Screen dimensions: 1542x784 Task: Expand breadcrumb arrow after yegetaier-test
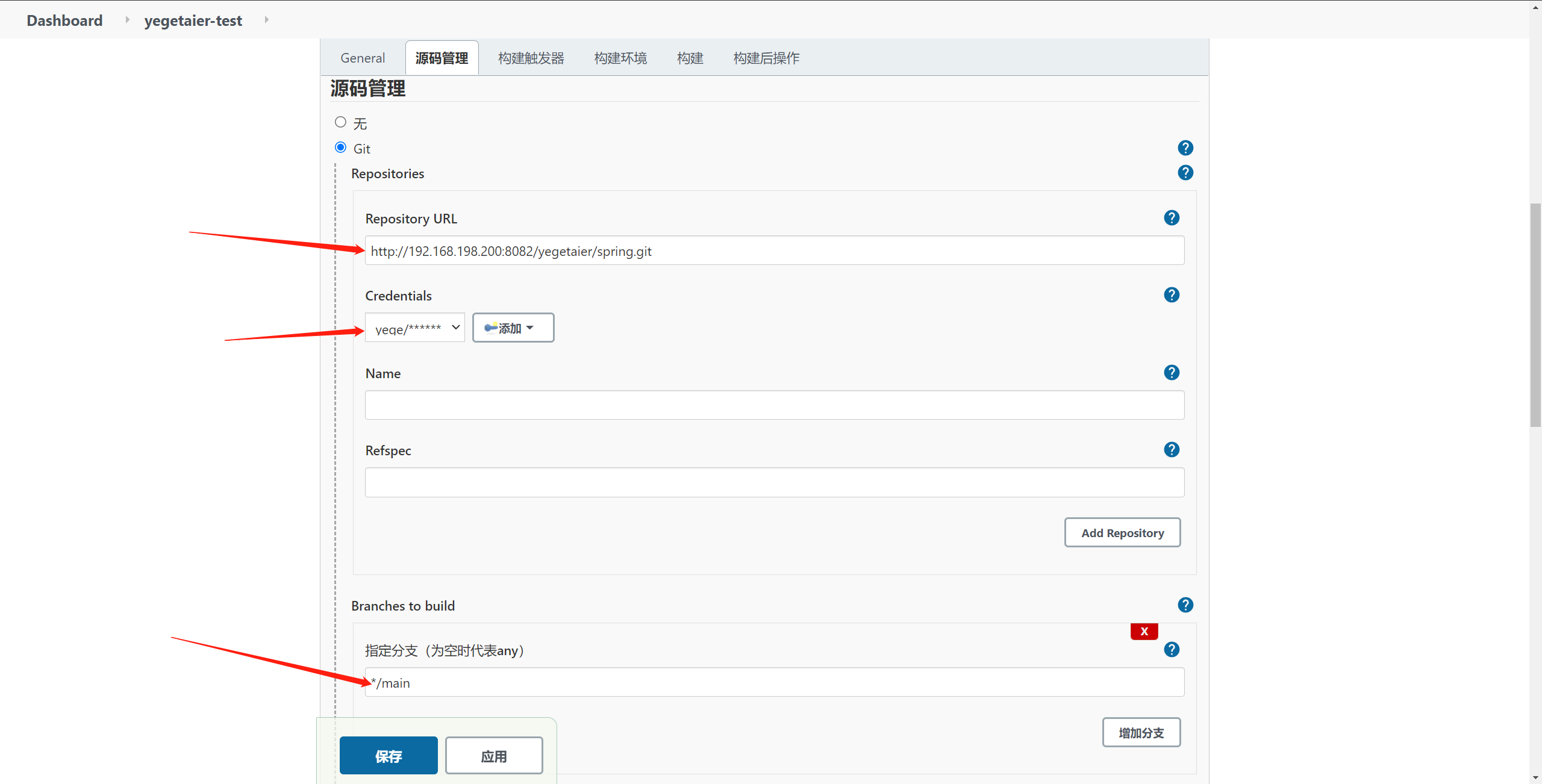(266, 20)
